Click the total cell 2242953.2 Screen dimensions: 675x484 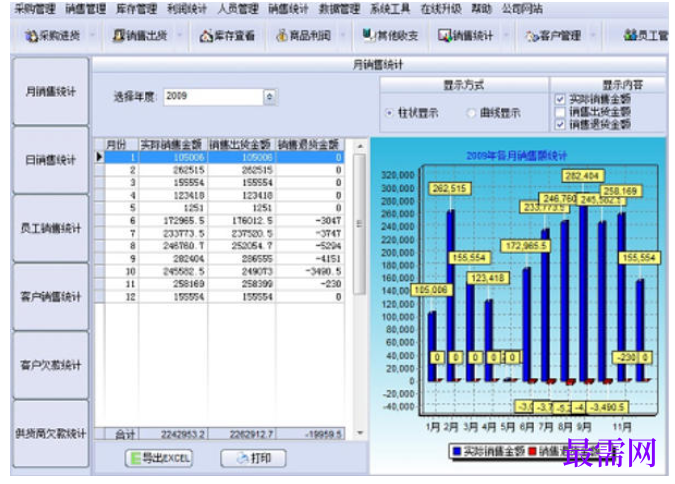click(x=173, y=434)
